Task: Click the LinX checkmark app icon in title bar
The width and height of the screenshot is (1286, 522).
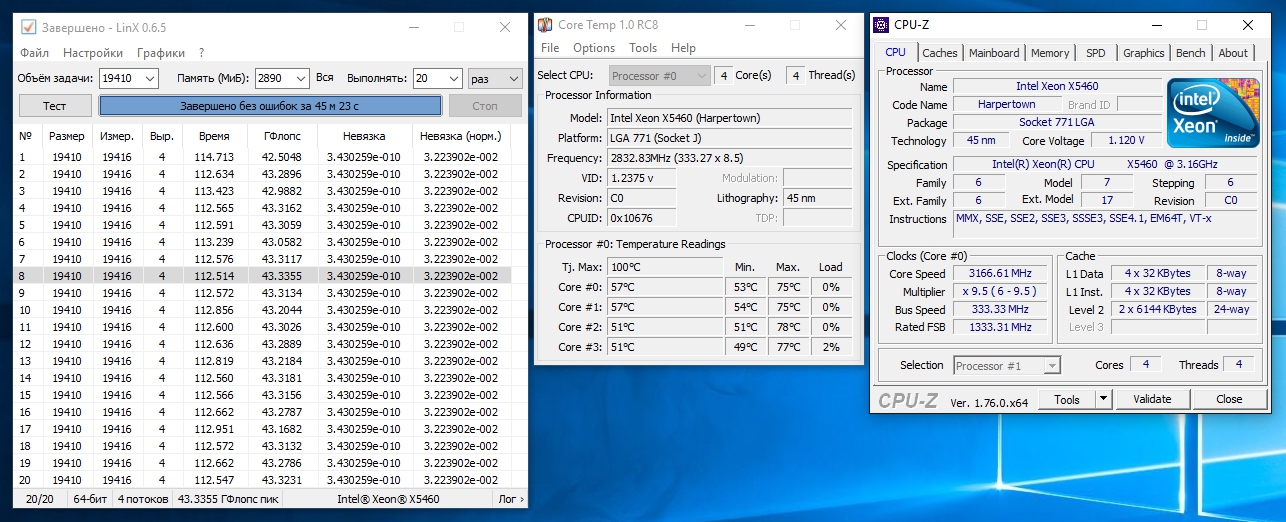Action: point(27,26)
